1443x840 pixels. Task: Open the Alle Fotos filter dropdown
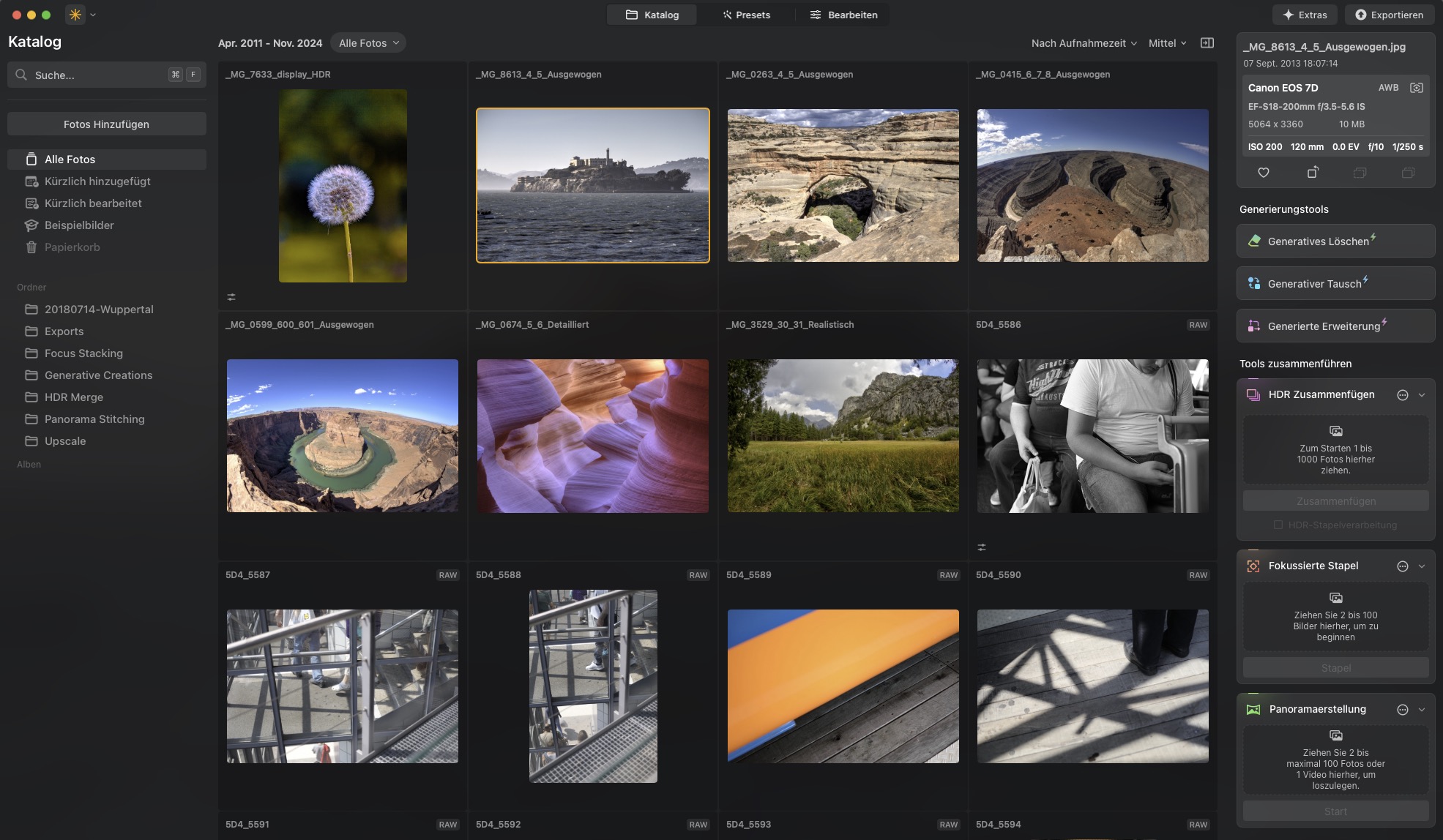coord(368,43)
